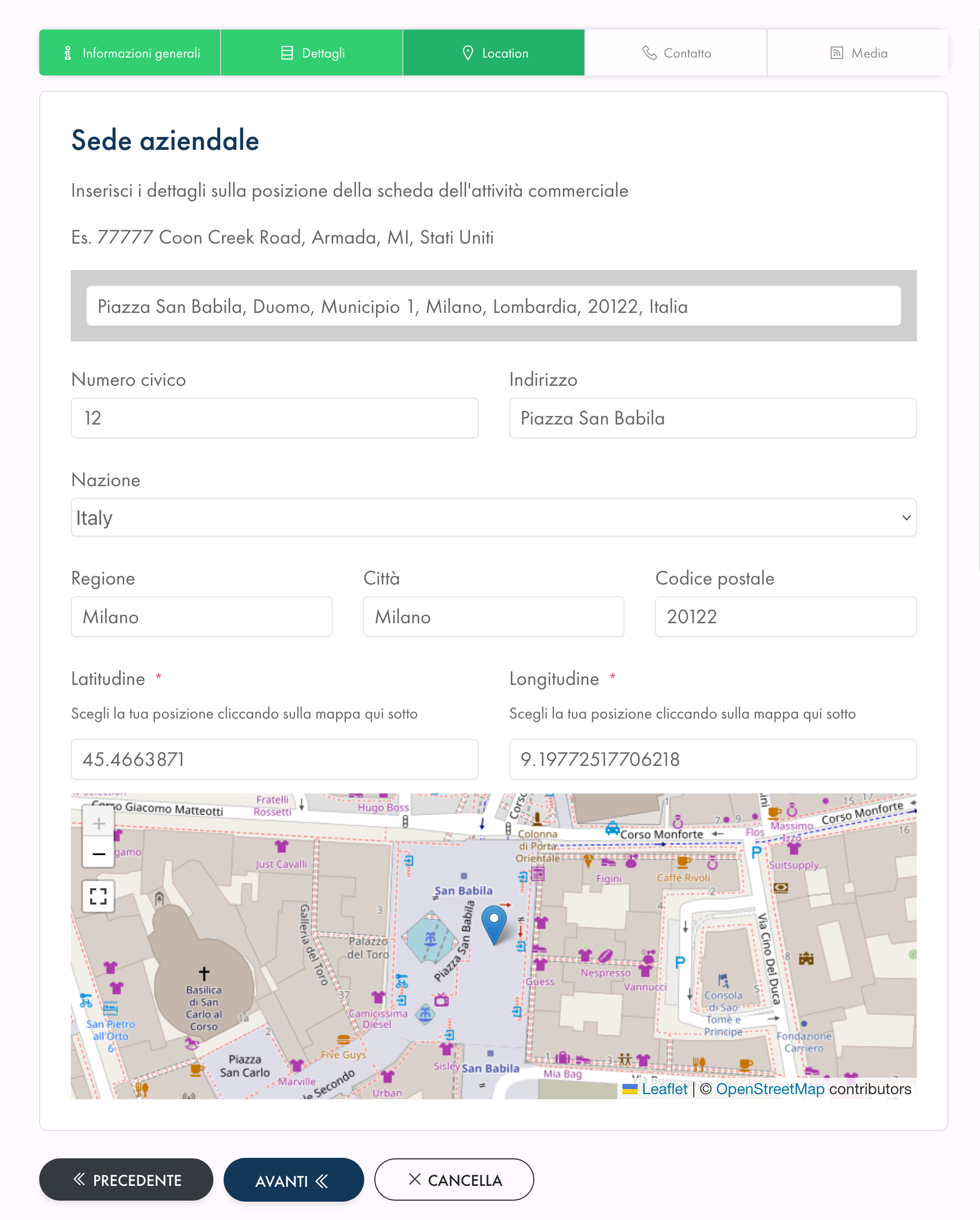
Task: Click the Nazione dropdown chevron arrow
Action: pos(906,518)
